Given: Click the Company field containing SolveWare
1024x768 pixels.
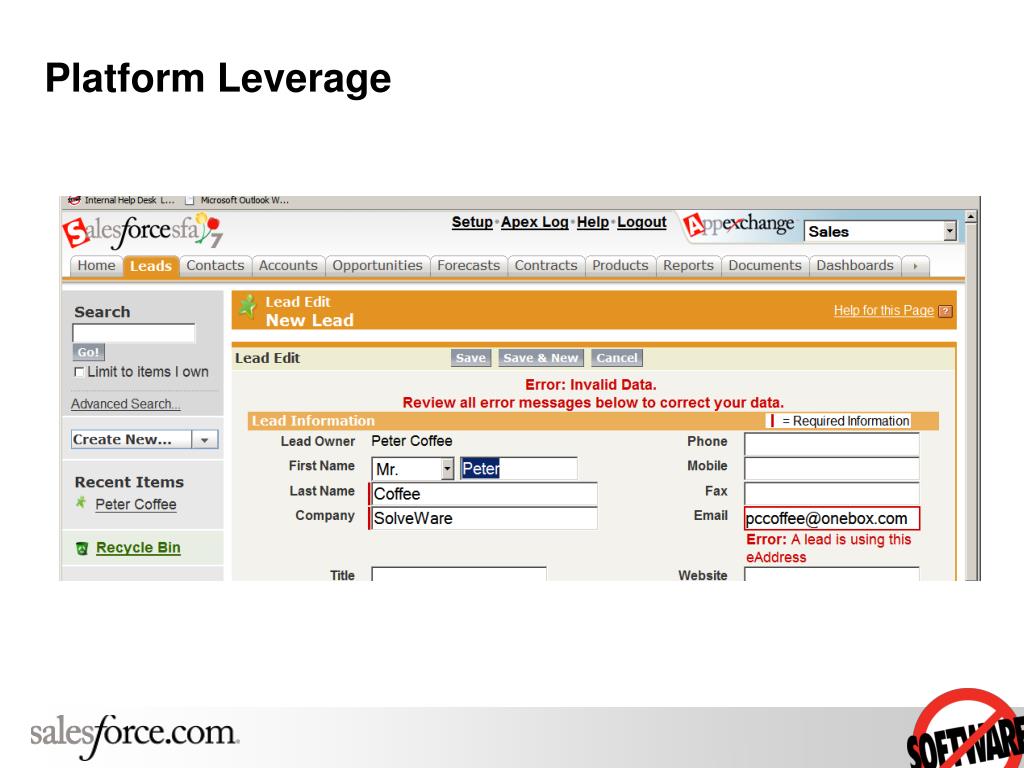Looking at the screenshot, I should coord(483,519).
